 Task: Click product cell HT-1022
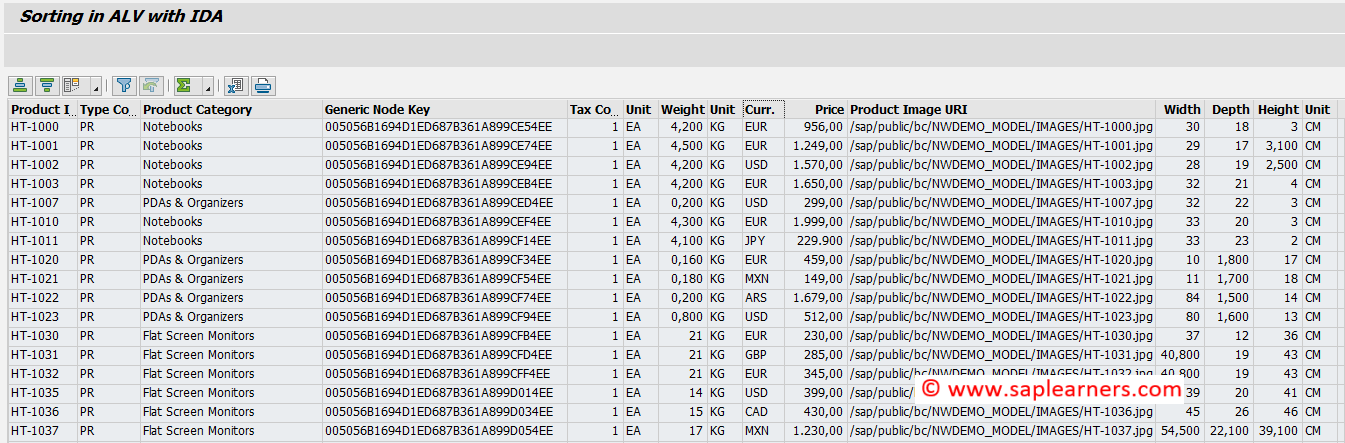click(42, 298)
